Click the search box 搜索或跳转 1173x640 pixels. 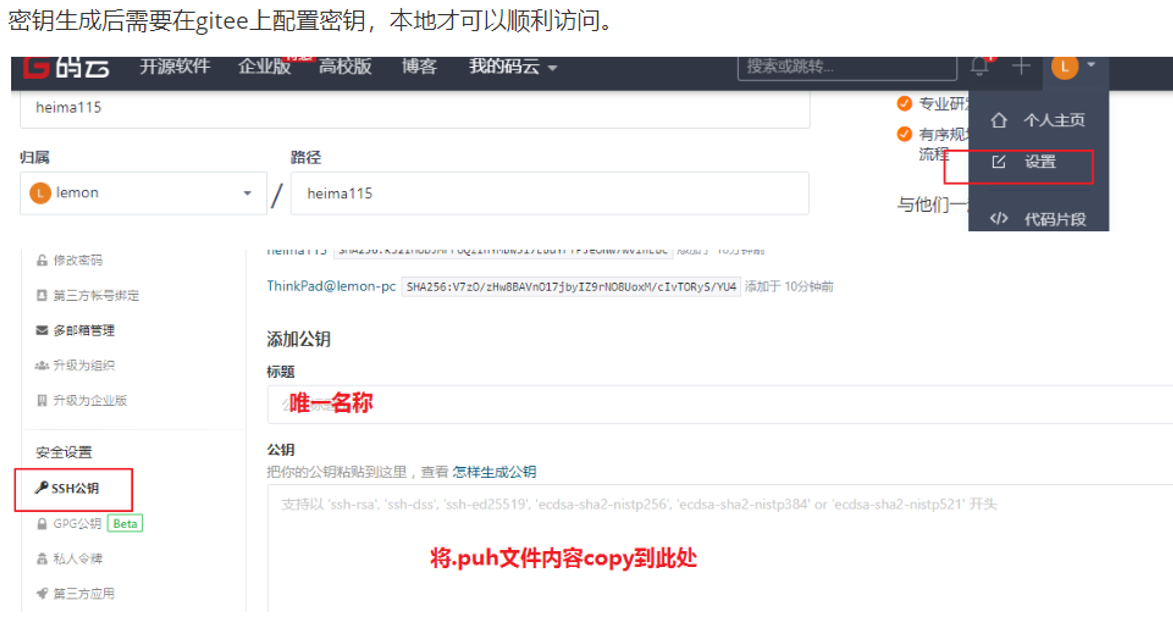click(x=847, y=67)
